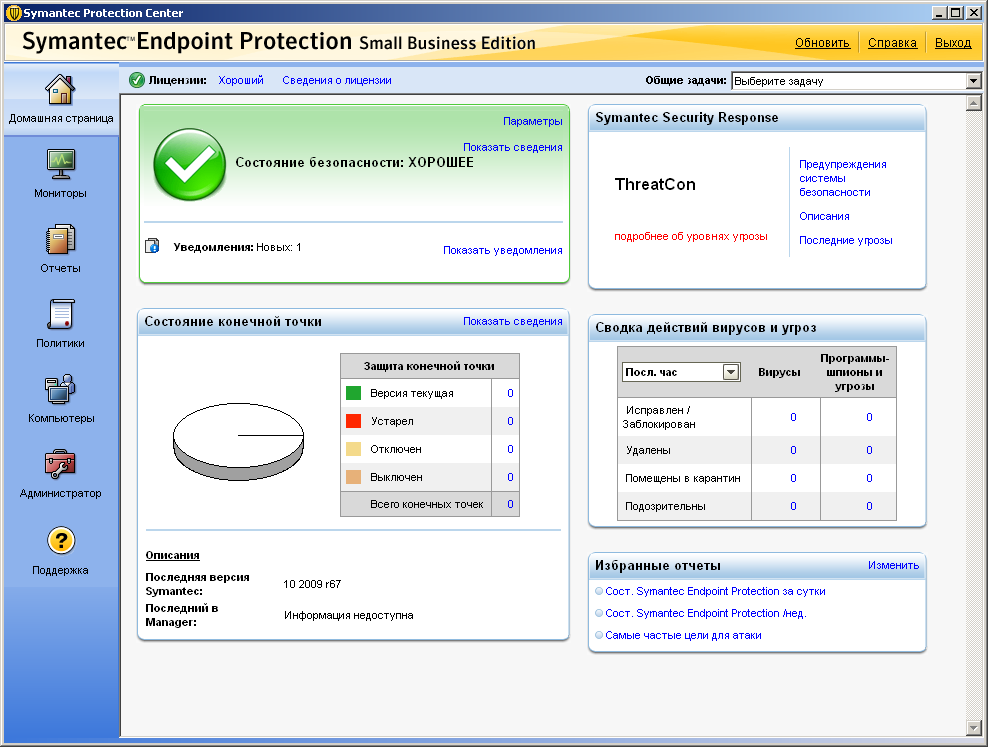Open the Политики policy scroll icon
This screenshot has height=747, width=988.
pos(60,314)
